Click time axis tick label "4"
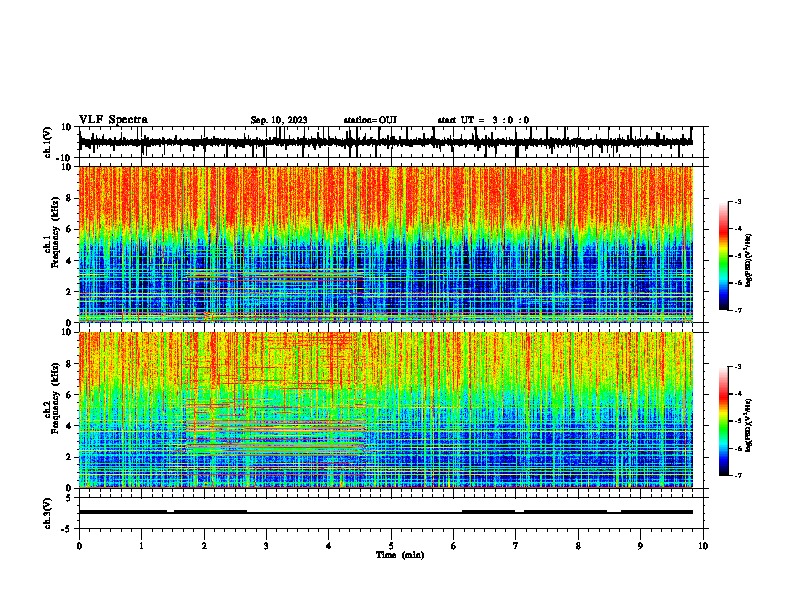Screen dimensions: 792x612 329,546
